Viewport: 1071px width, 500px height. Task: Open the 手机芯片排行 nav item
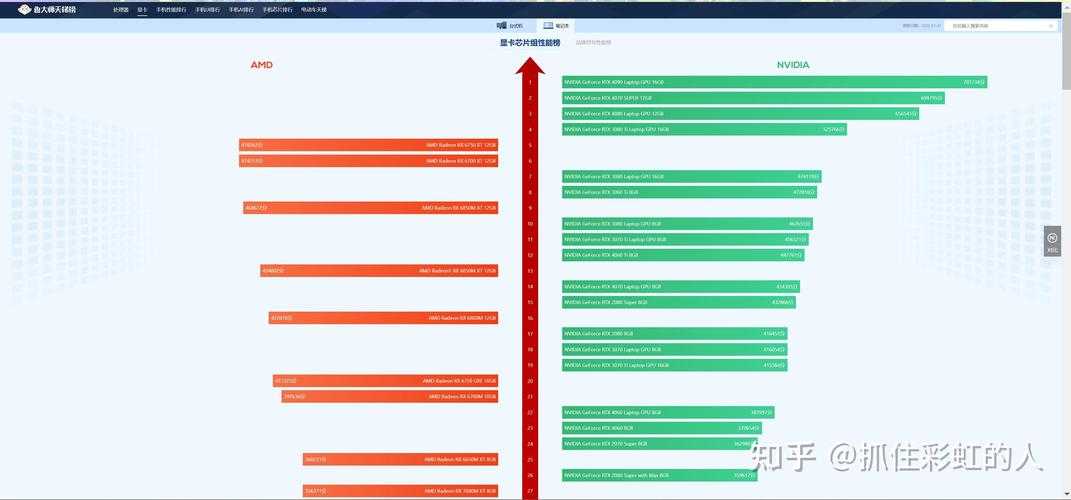[x=277, y=10]
